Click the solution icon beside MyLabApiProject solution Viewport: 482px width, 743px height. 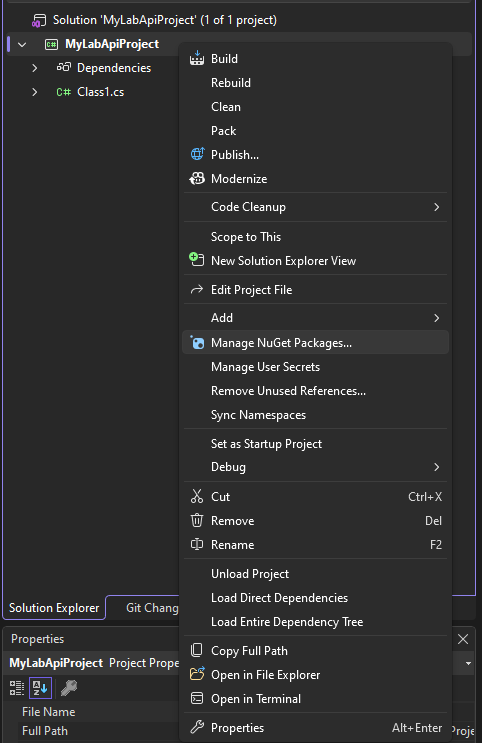[39, 20]
